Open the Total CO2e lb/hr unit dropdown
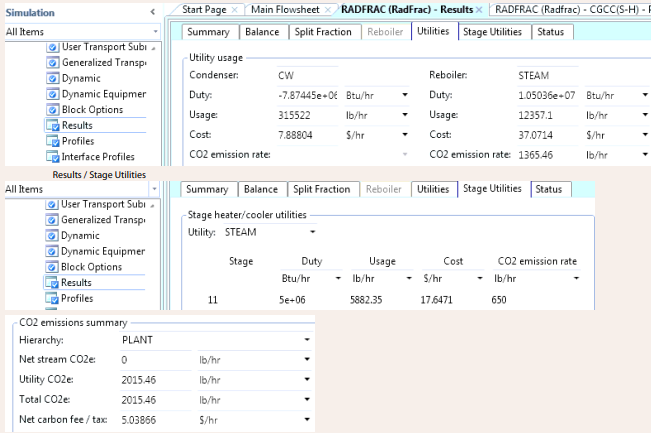 305,399
